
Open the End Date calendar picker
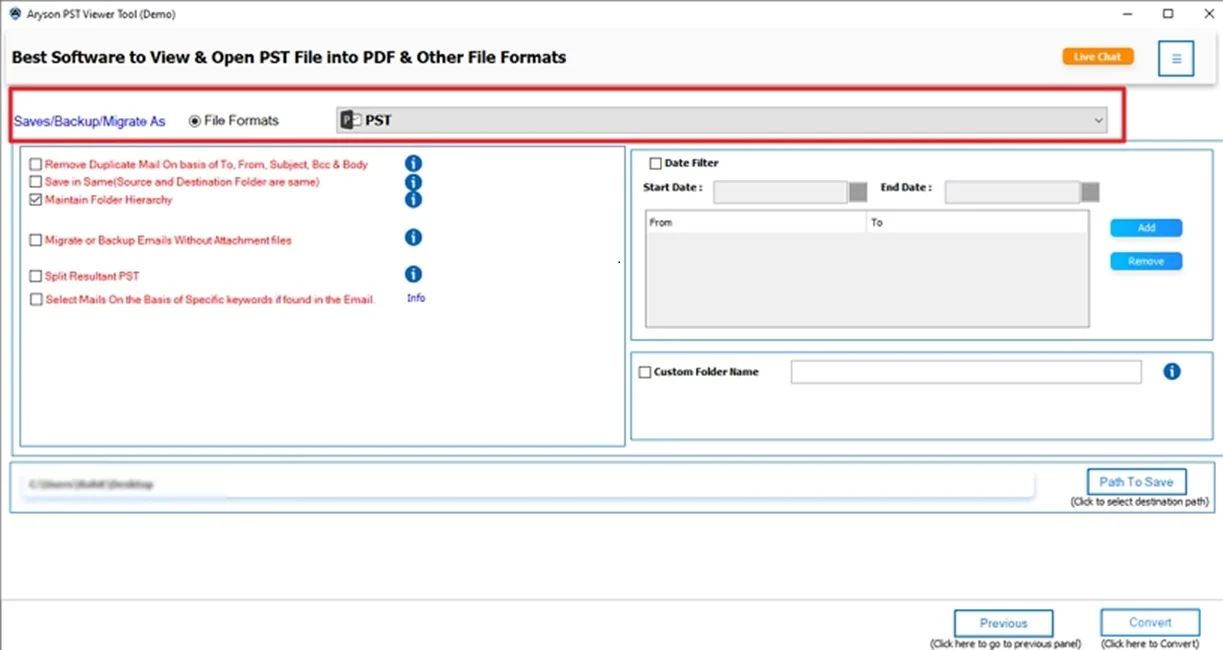(1090, 192)
